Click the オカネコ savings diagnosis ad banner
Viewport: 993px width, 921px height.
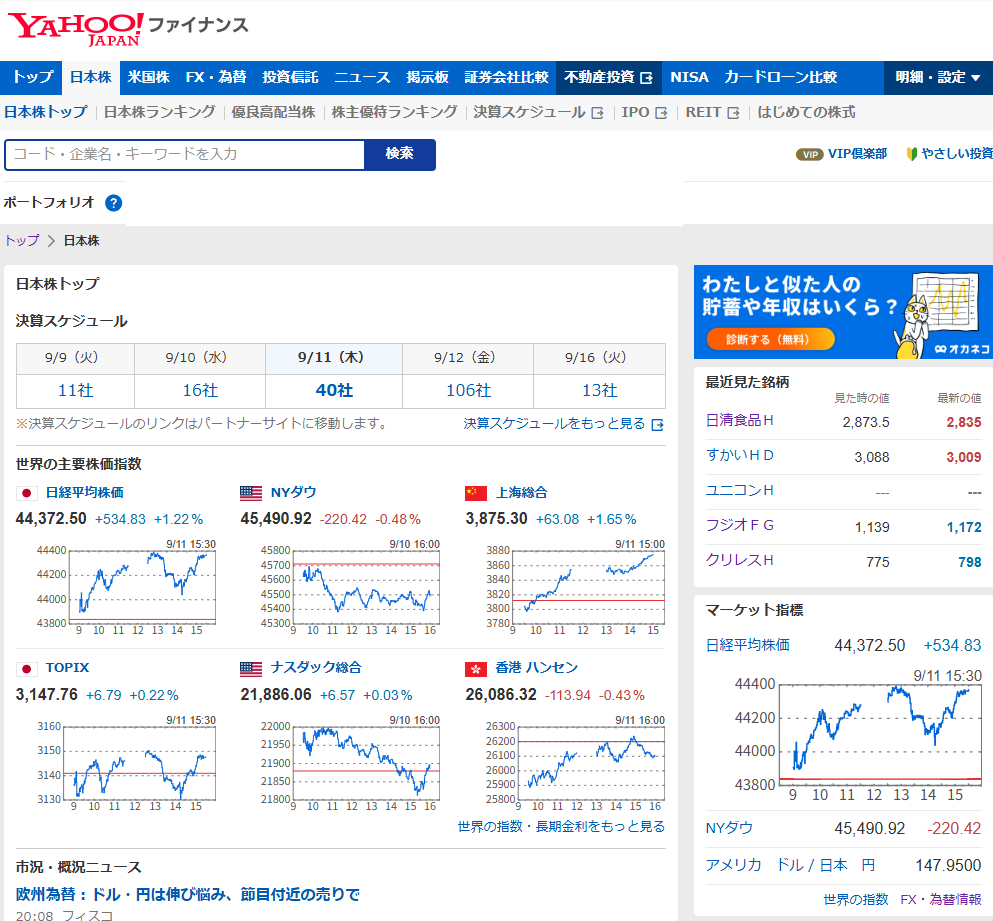pyautogui.click(x=844, y=312)
